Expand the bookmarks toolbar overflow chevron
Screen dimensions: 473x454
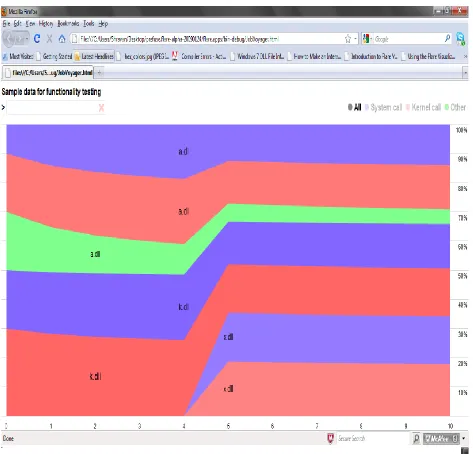click(465, 56)
